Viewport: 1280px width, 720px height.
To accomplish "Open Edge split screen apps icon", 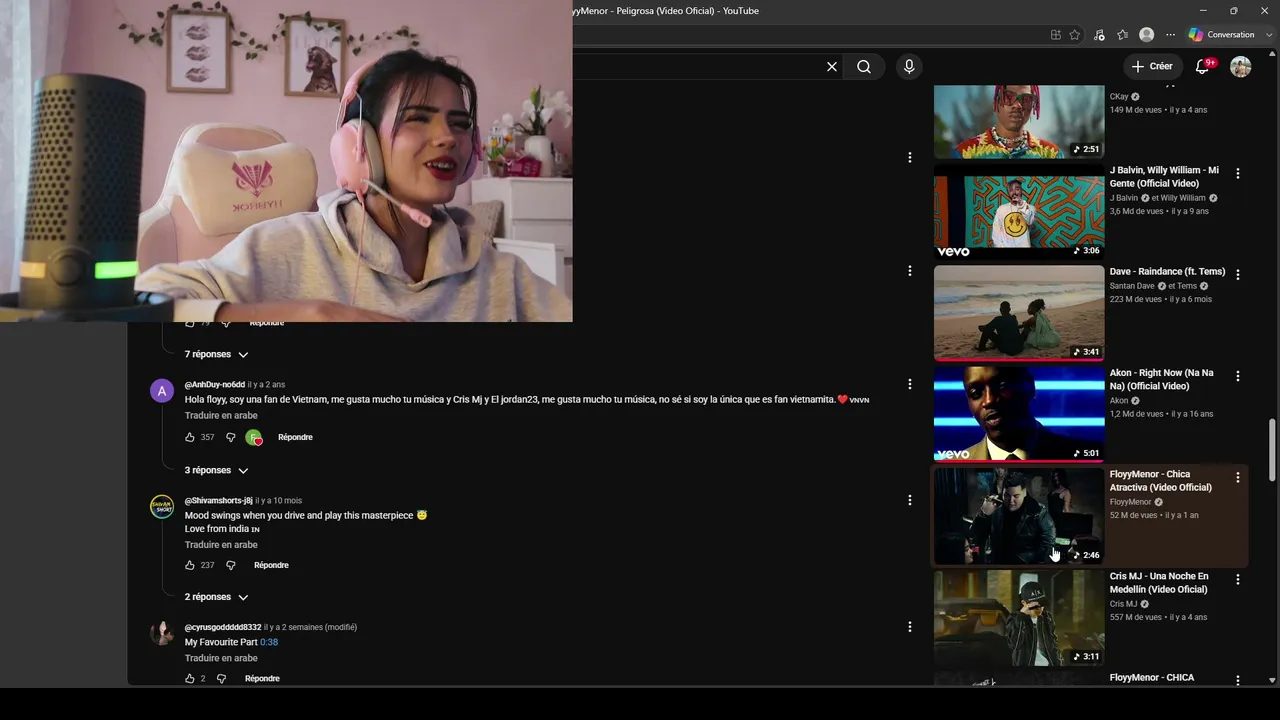I will pos(1056,35).
